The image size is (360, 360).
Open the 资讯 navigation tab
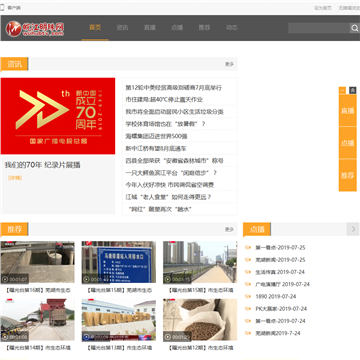click(x=122, y=28)
